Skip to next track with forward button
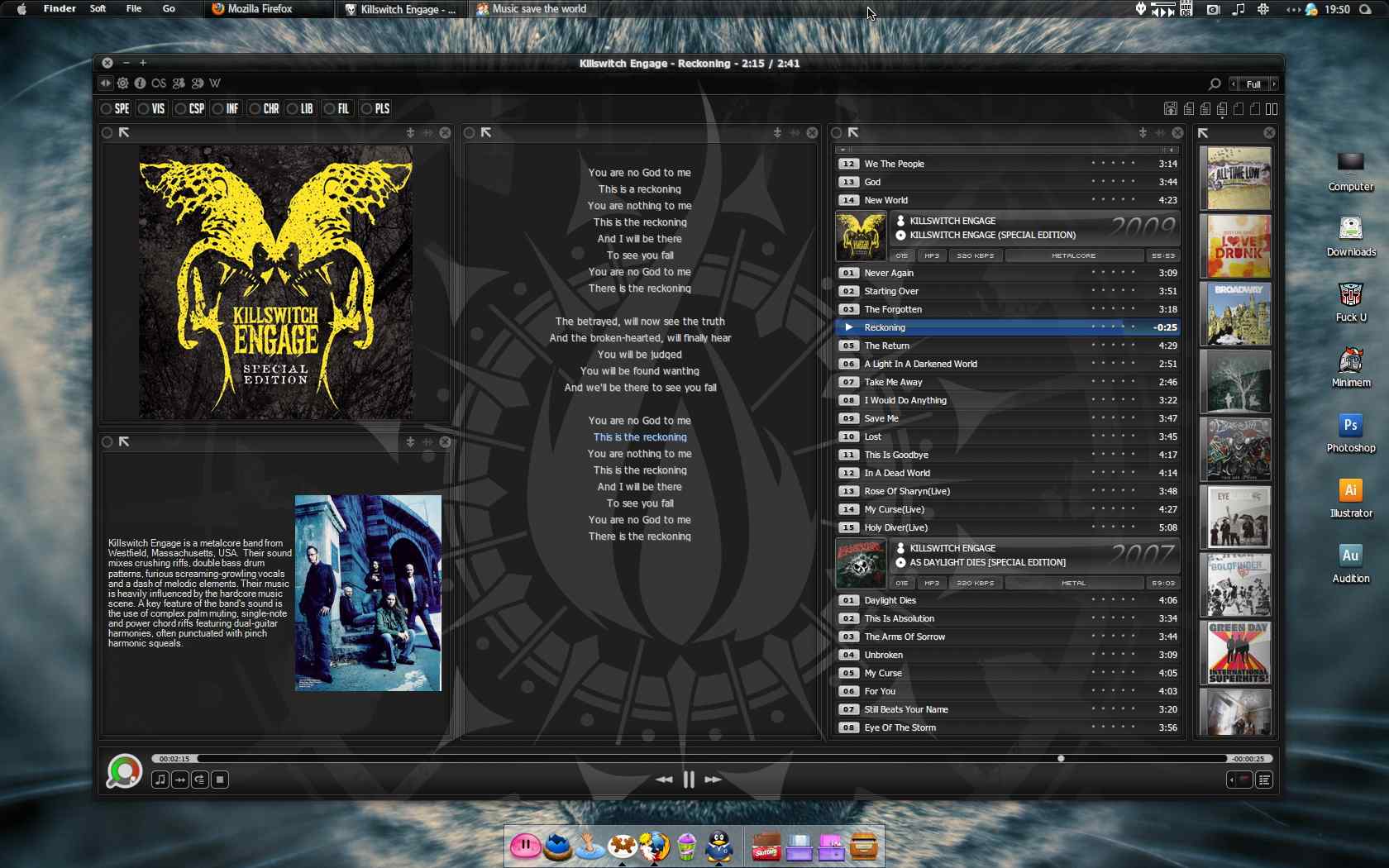 [713, 780]
